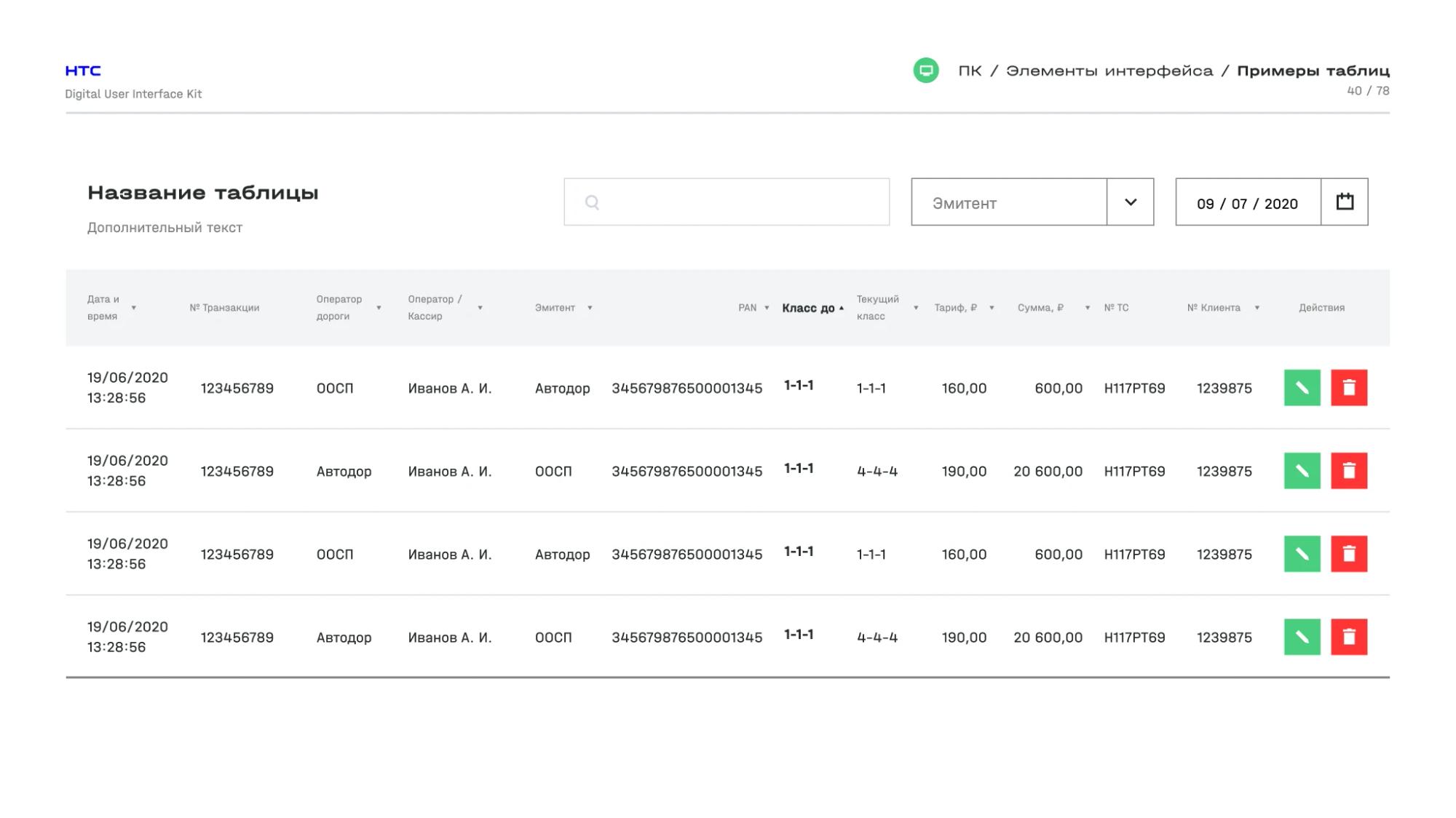Viewport: 1456px width, 818px height.
Task: Click the red delete button in first row
Action: [1349, 388]
